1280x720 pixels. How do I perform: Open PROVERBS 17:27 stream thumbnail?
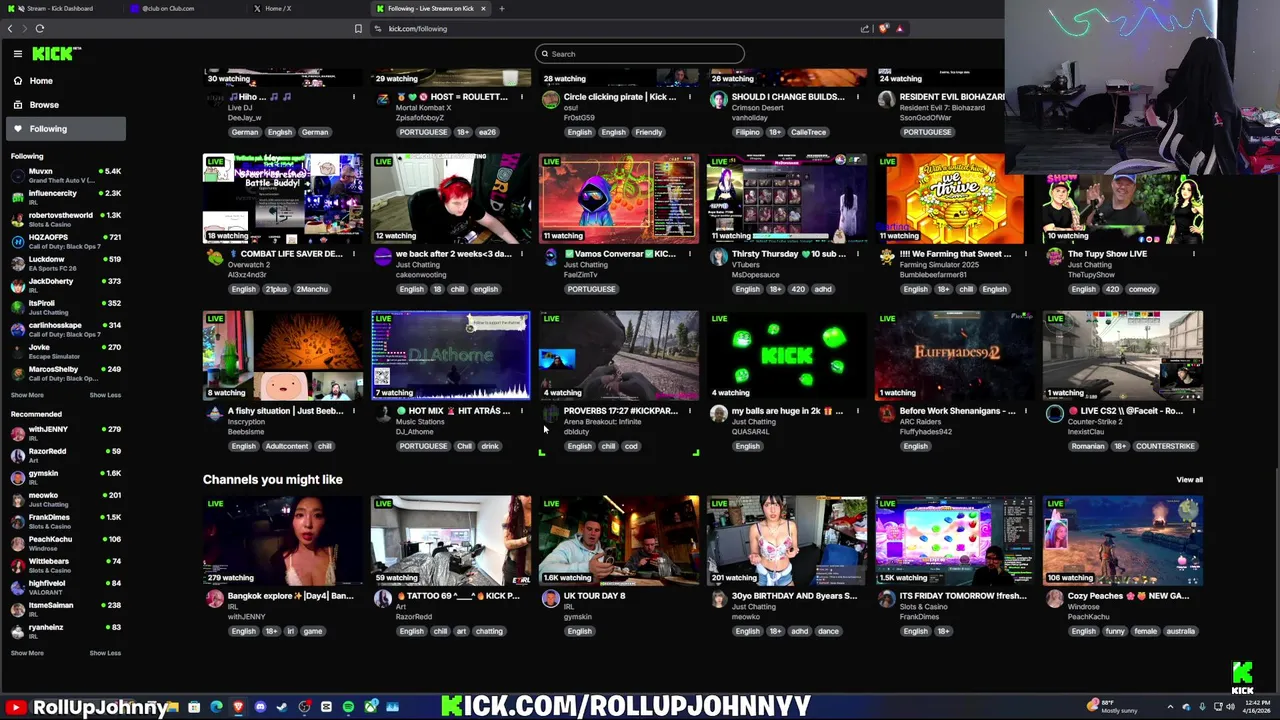point(619,356)
